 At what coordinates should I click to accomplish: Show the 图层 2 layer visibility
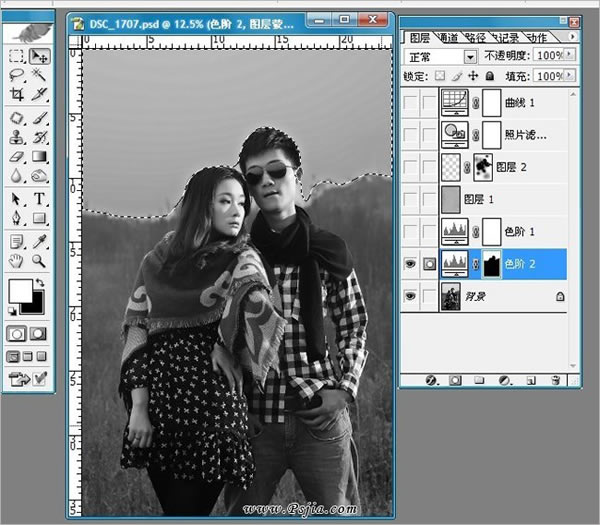410,167
